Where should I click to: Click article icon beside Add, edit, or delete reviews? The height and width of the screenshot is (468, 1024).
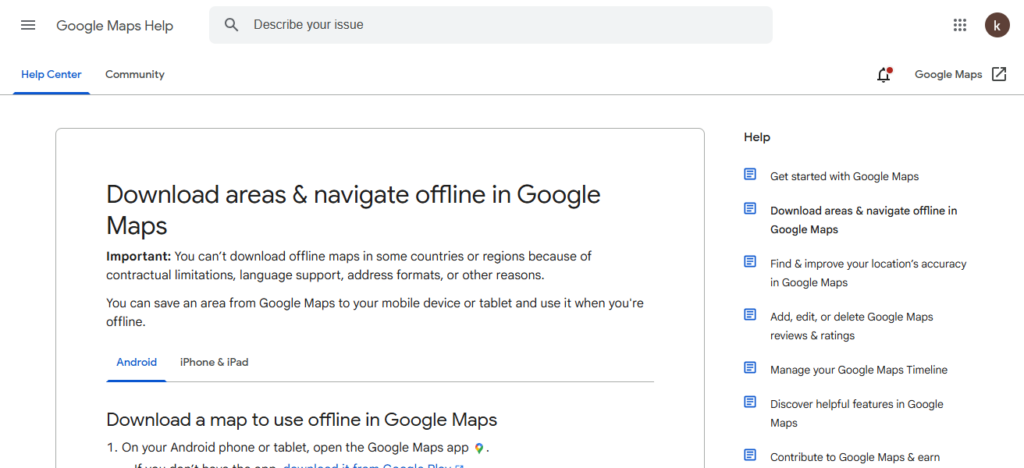750,315
